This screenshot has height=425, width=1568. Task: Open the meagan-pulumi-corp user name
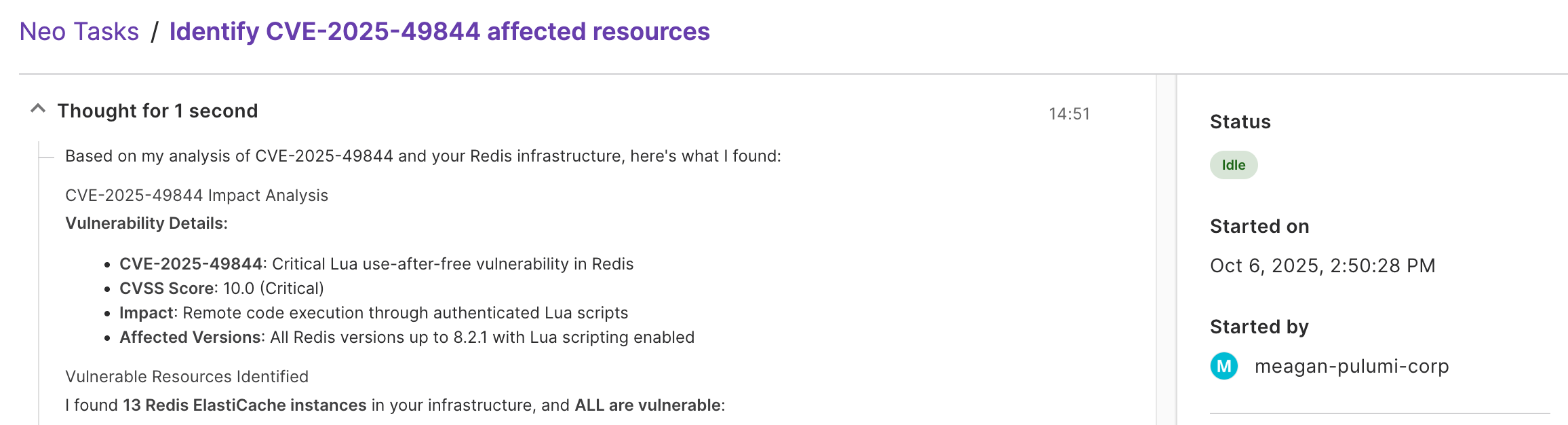(1351, 366)
